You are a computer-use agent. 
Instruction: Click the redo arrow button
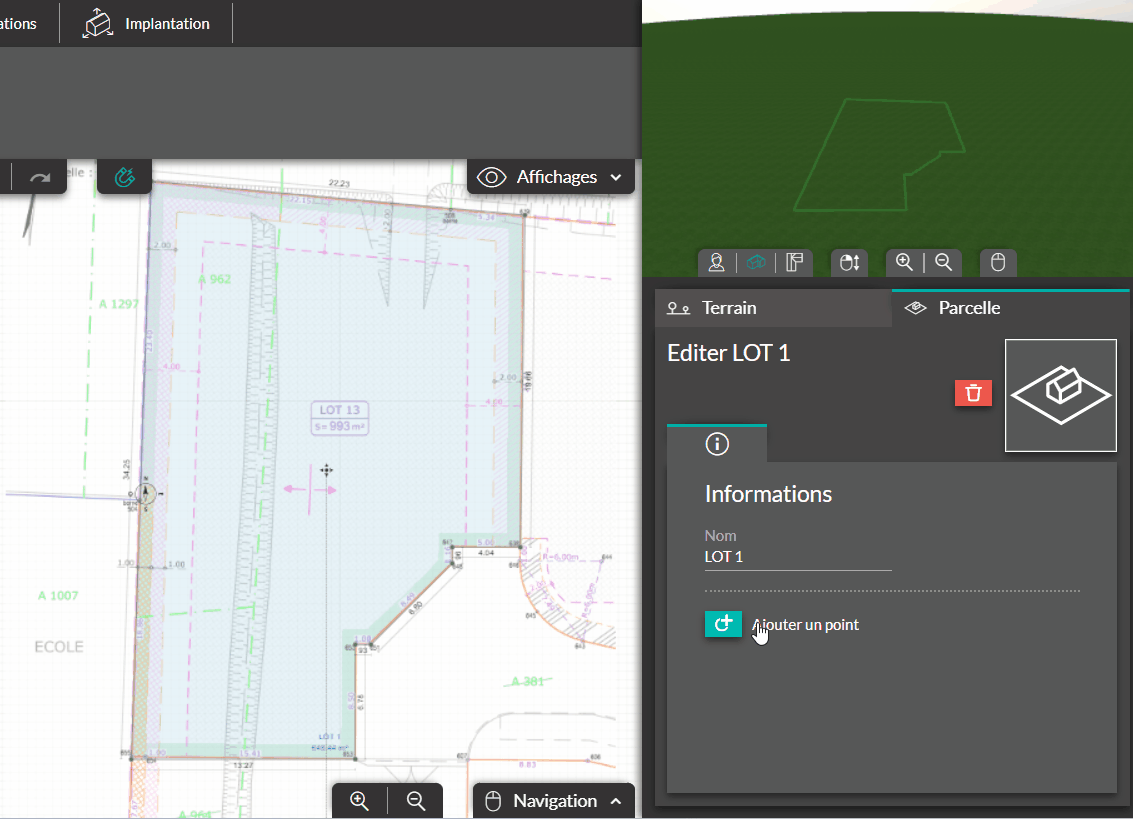tap(40, 178)
